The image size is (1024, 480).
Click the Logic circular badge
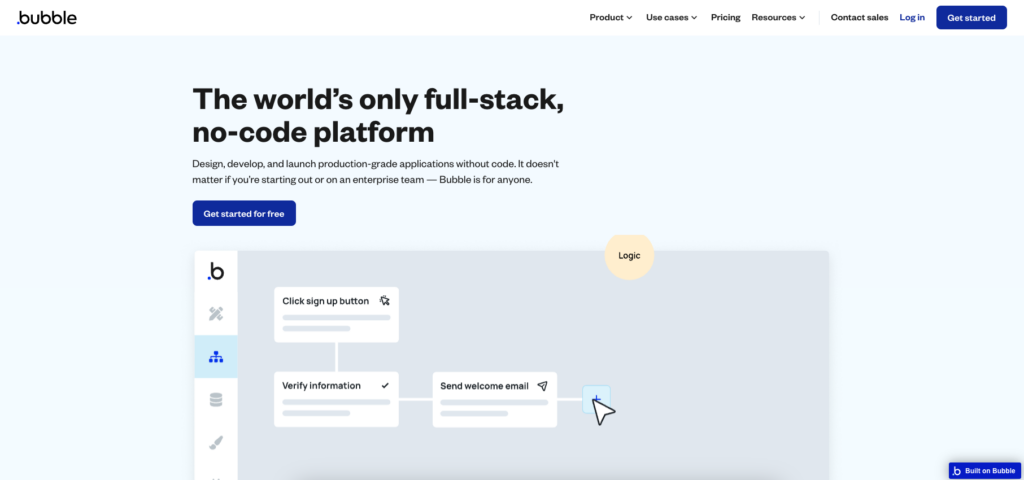pos(630,256)
